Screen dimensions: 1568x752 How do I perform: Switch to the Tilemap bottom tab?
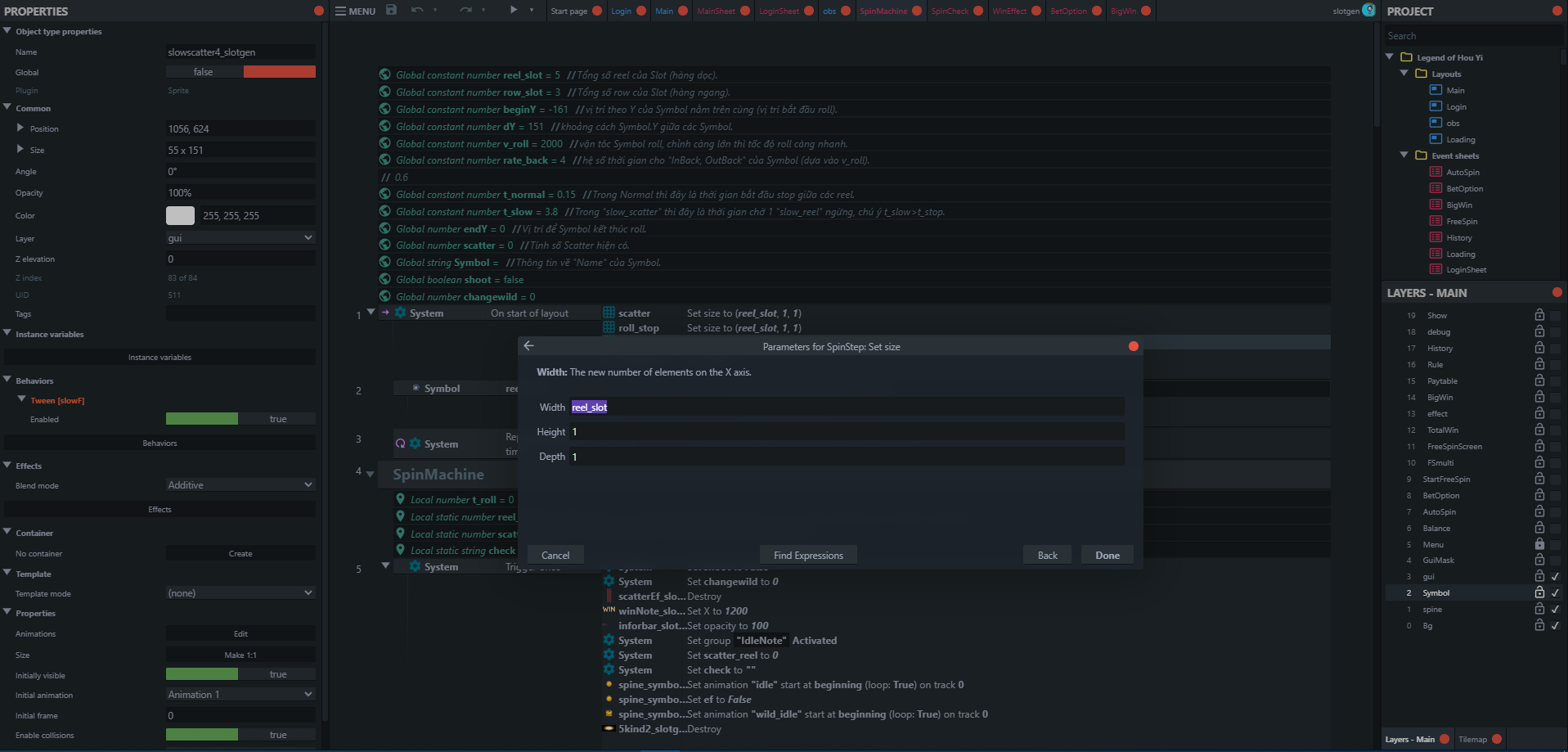point(1473,739)
